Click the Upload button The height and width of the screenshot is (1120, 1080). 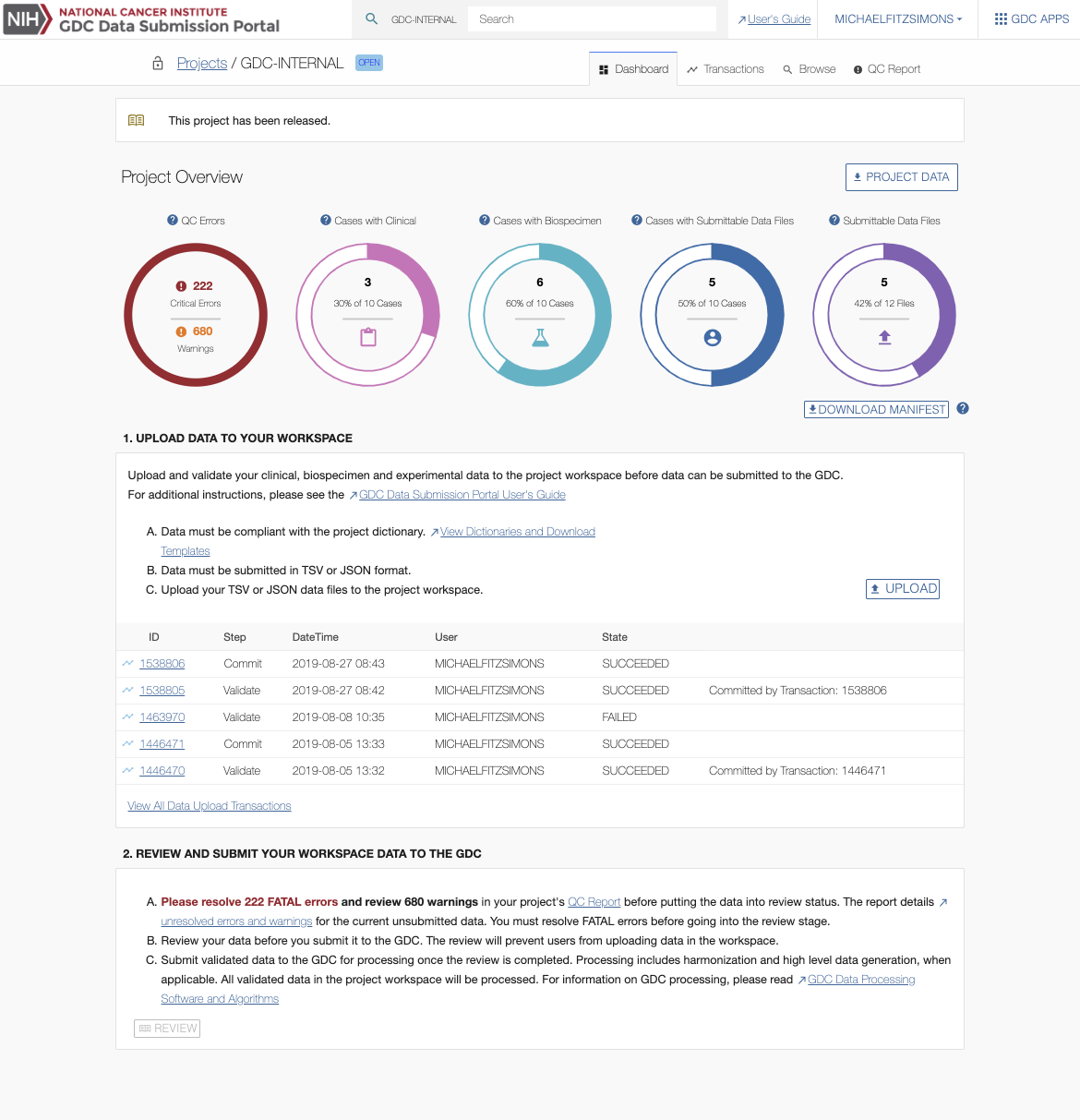pos(902,589)
